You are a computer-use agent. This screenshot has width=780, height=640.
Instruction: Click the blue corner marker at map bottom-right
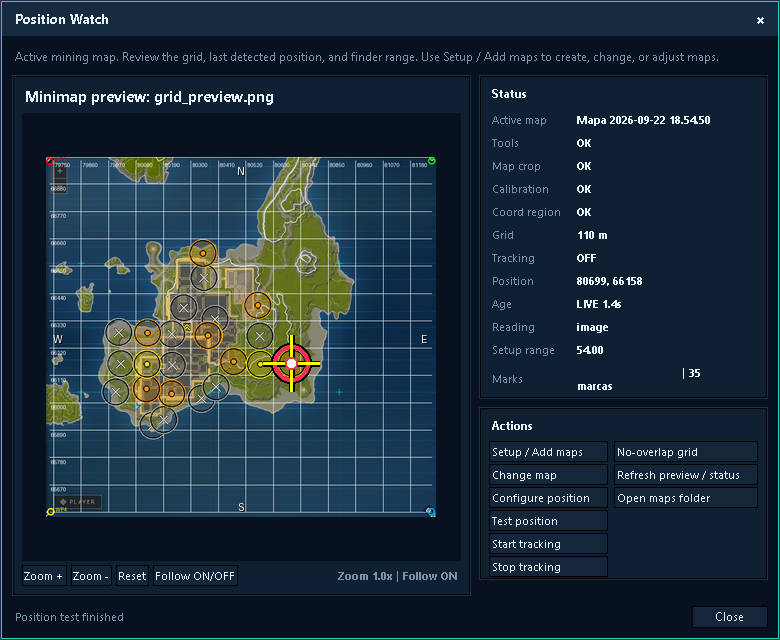click(x=431, y=512)
